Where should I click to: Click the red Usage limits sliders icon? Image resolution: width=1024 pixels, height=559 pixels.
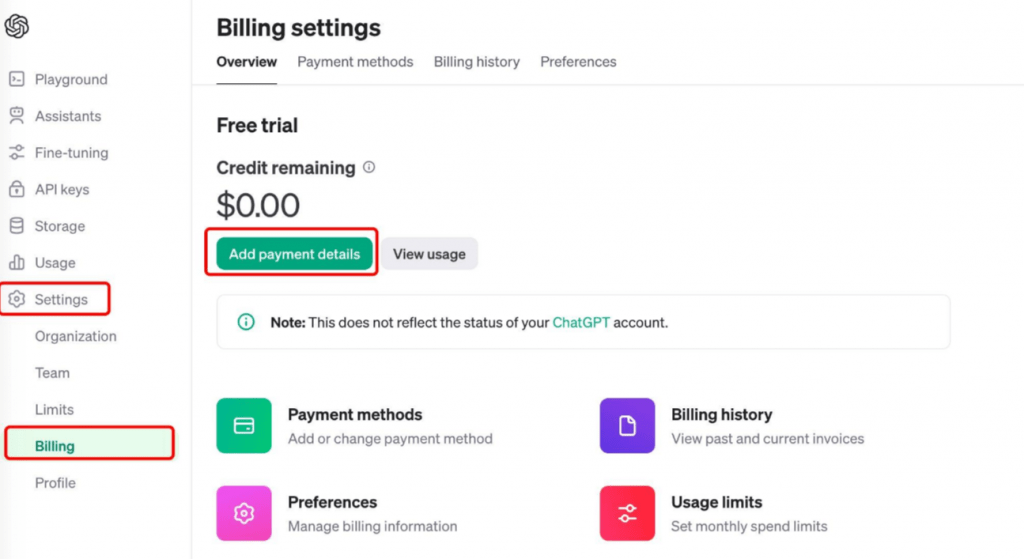click(x=627, y=513)
